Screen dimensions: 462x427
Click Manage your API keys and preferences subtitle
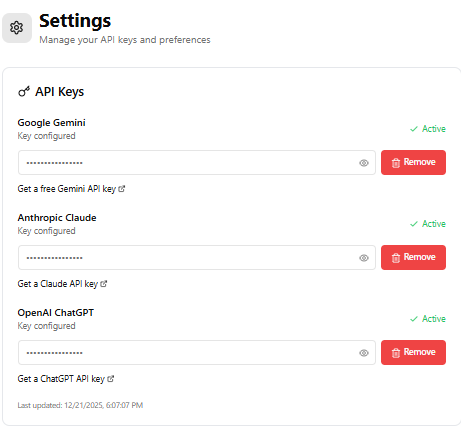pos(125,40)
